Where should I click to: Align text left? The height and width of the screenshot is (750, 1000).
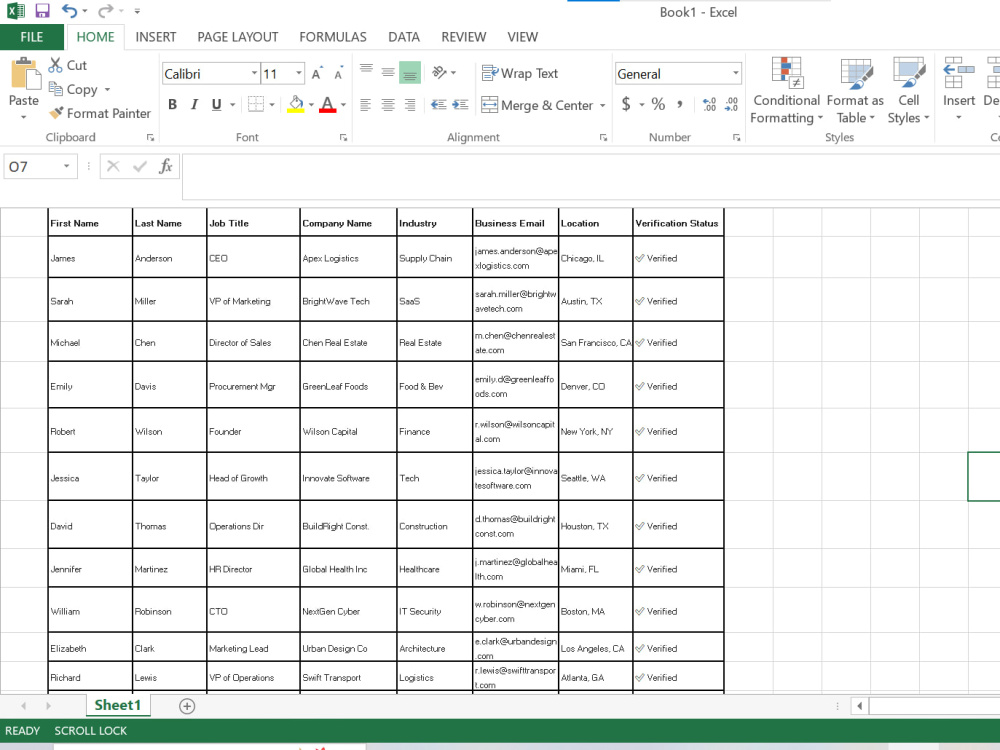click(x=365, y=105)
